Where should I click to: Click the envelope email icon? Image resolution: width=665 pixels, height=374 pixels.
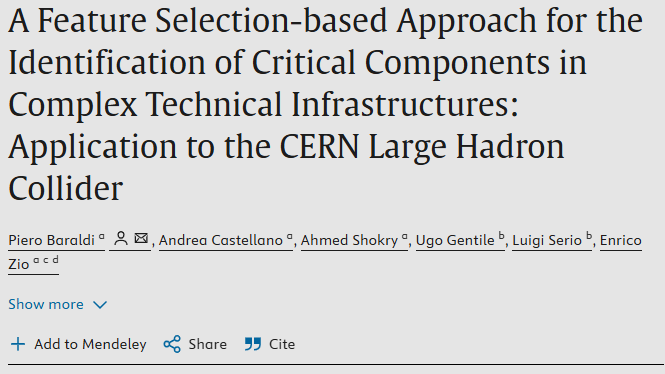click(141, 238)
